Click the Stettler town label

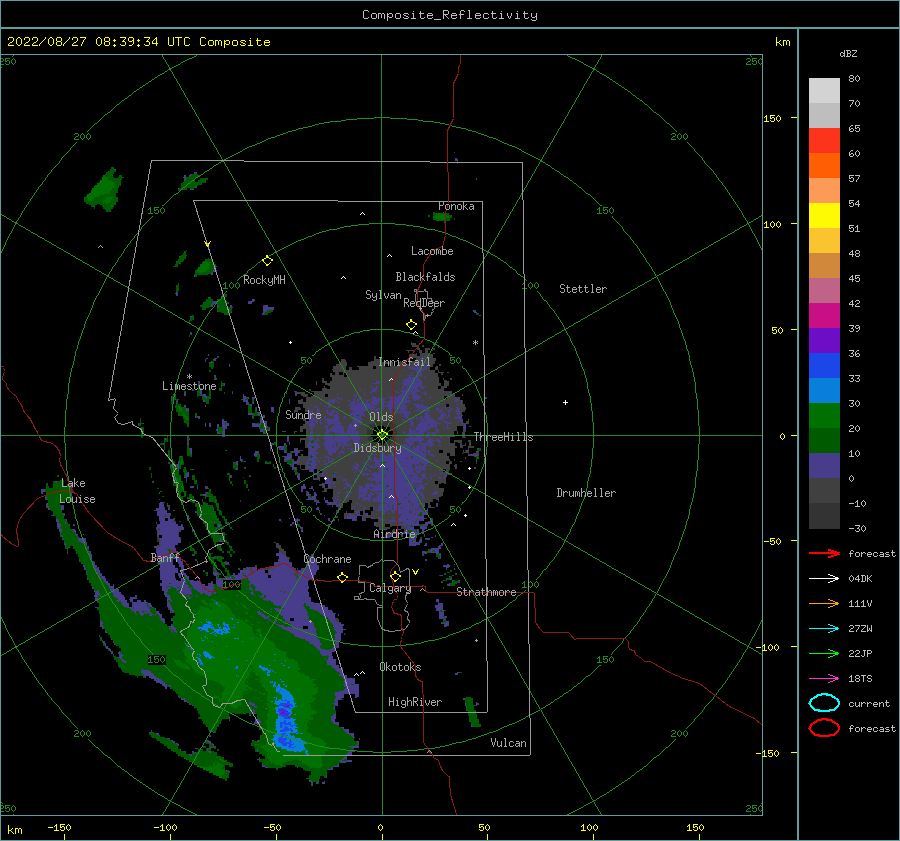pyautogui.click(x=583, y=289)
